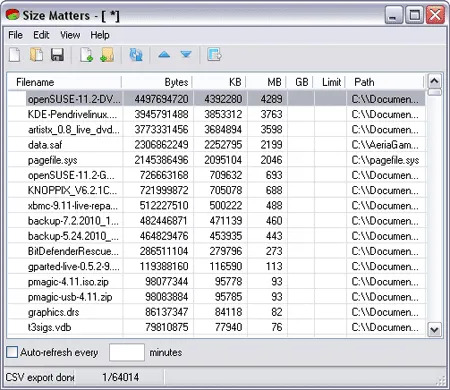
Task: Click the Add folder toolbar icon
Action: (x=107, y=55)
